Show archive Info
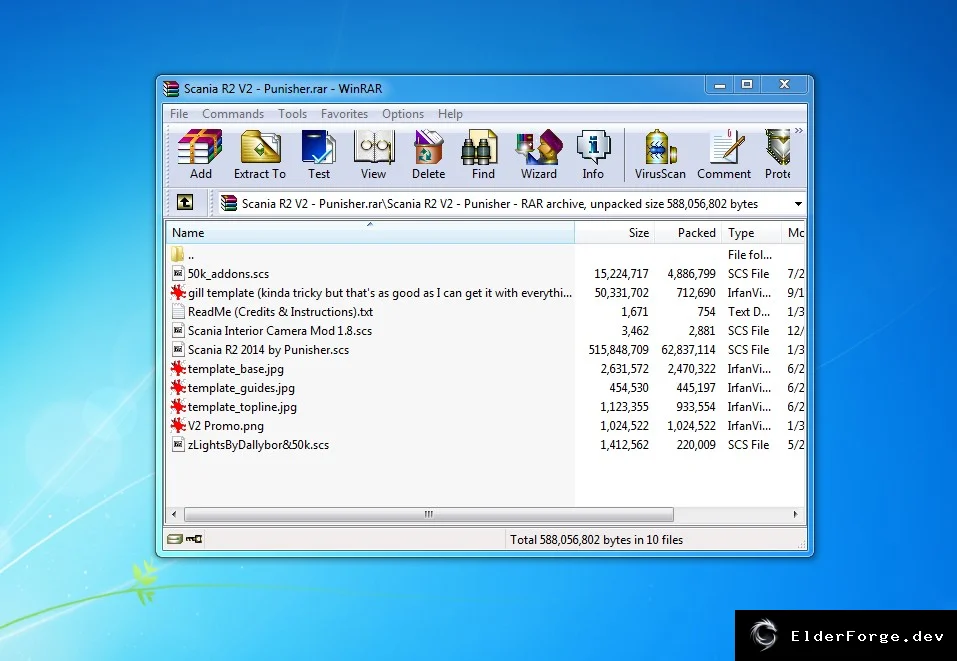This screenshot has width=957, height=661. [593, 154]
